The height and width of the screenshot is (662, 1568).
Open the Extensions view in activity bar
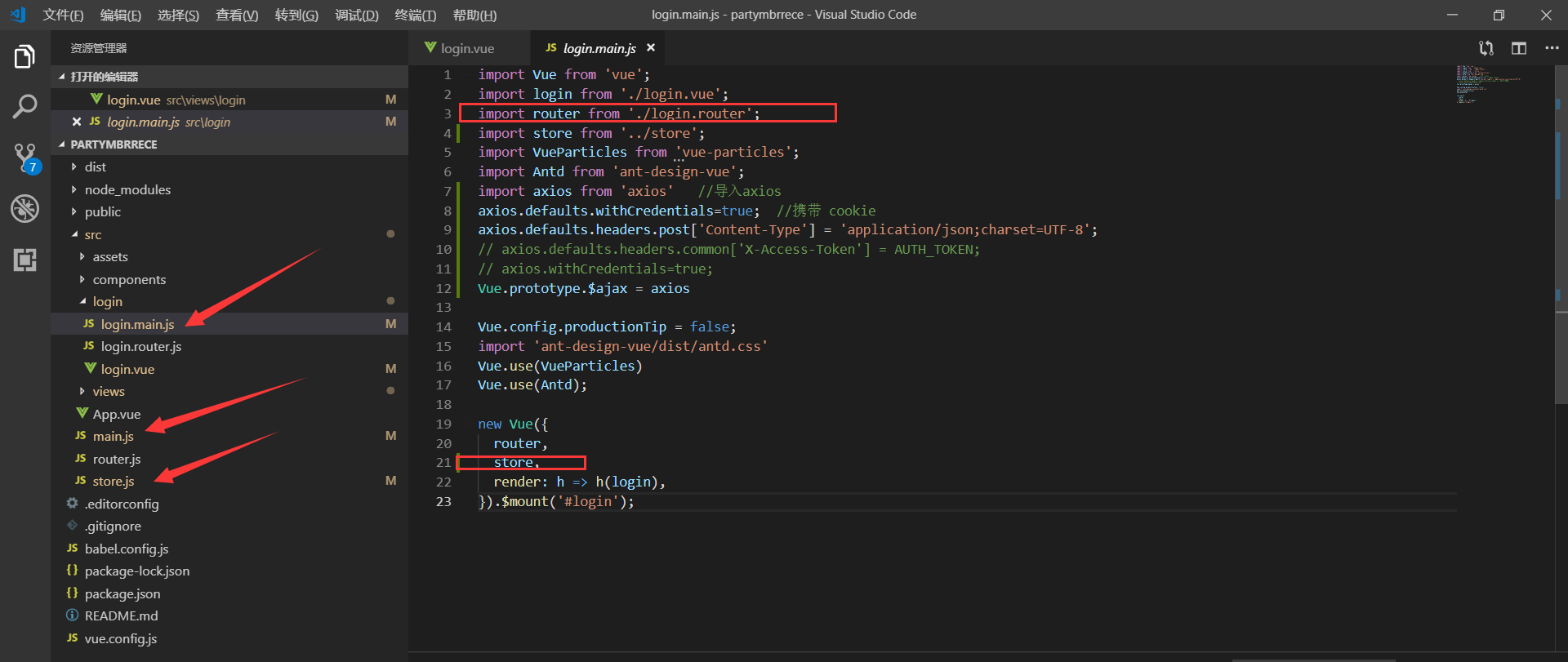(x=24, y=260)
